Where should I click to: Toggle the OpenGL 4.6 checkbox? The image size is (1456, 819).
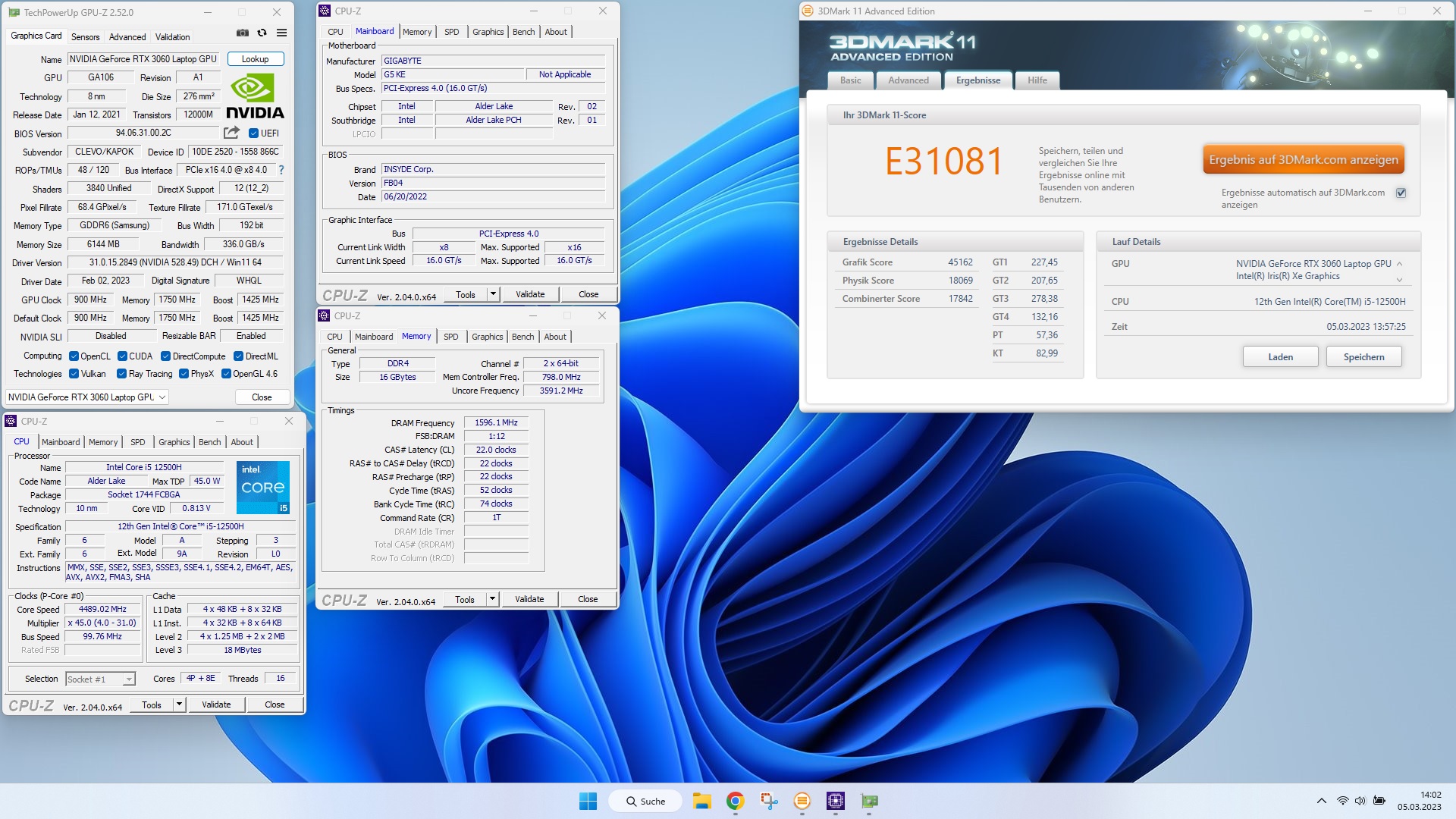[226, 374]
